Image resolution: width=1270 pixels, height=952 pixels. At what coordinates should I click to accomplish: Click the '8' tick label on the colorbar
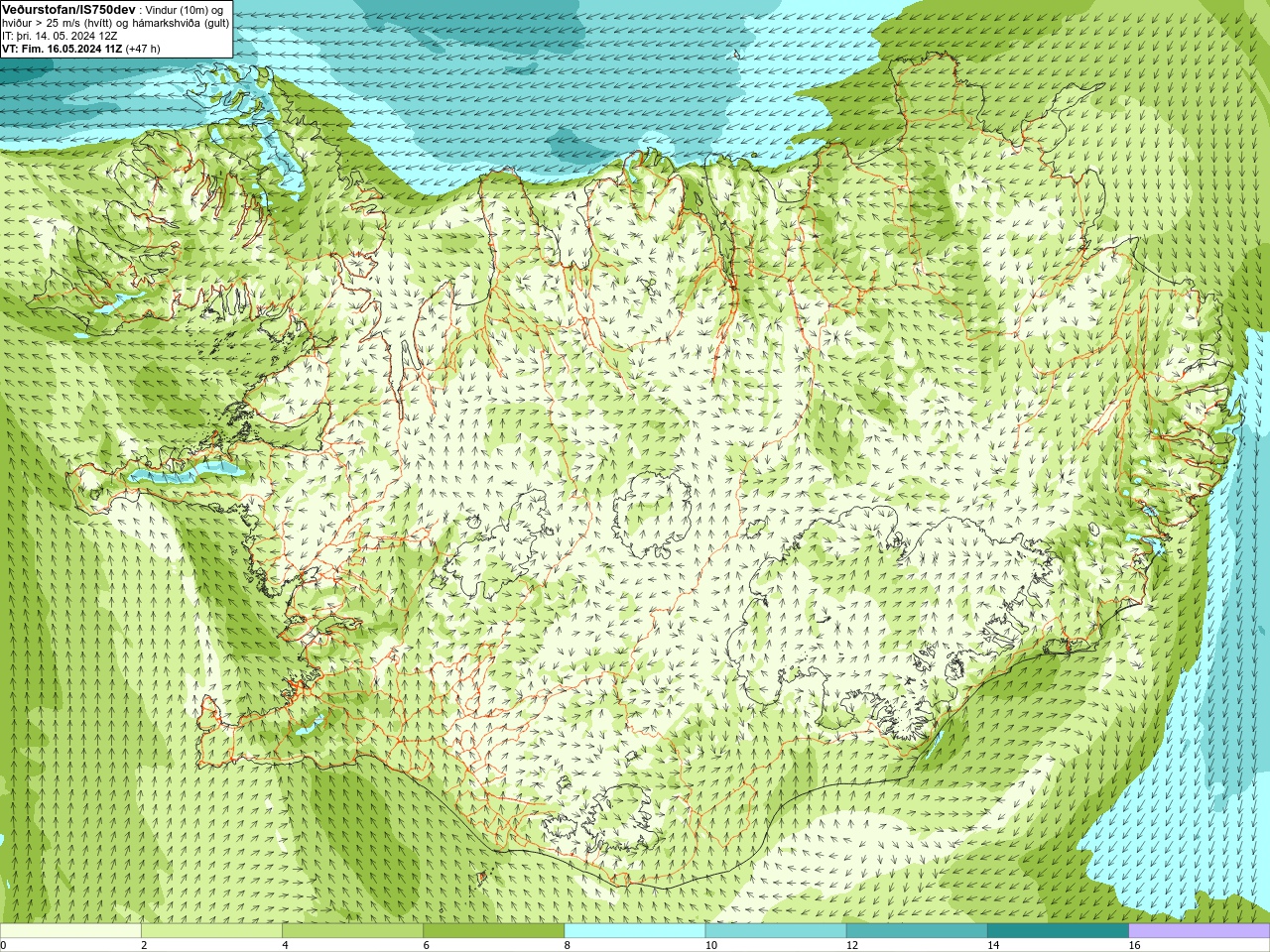click(568, 945)
